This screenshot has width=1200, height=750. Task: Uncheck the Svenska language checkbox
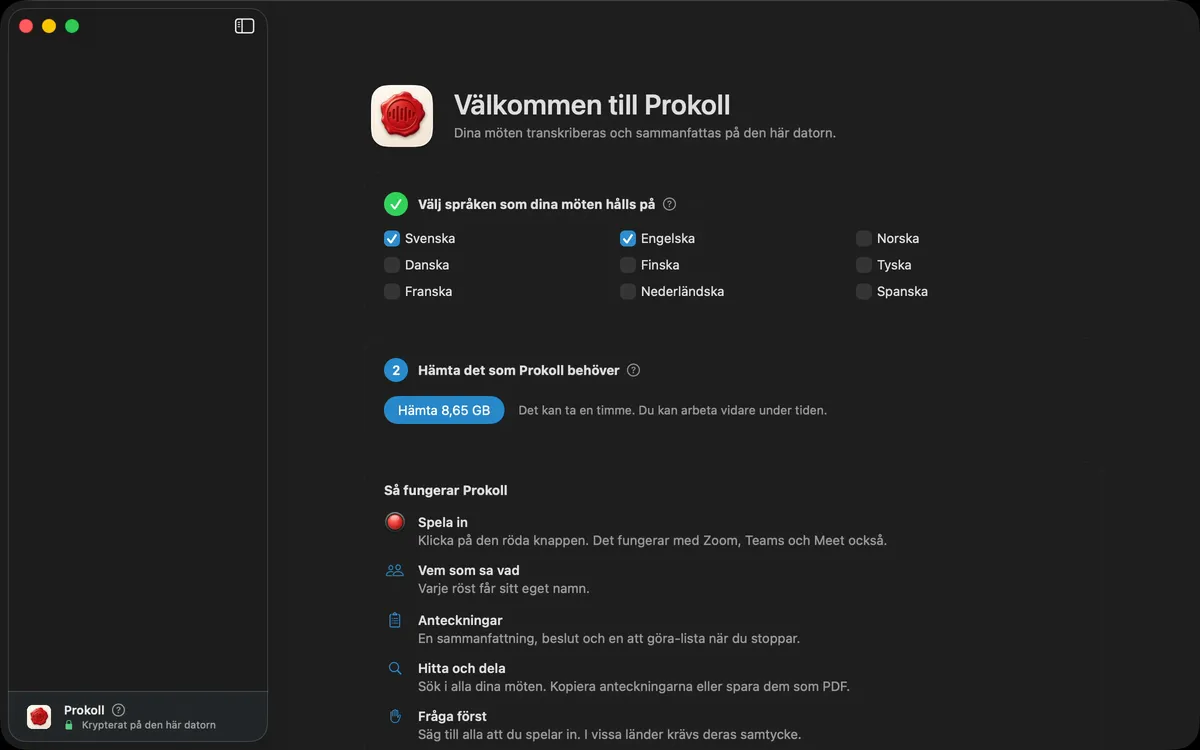[392, 239]
